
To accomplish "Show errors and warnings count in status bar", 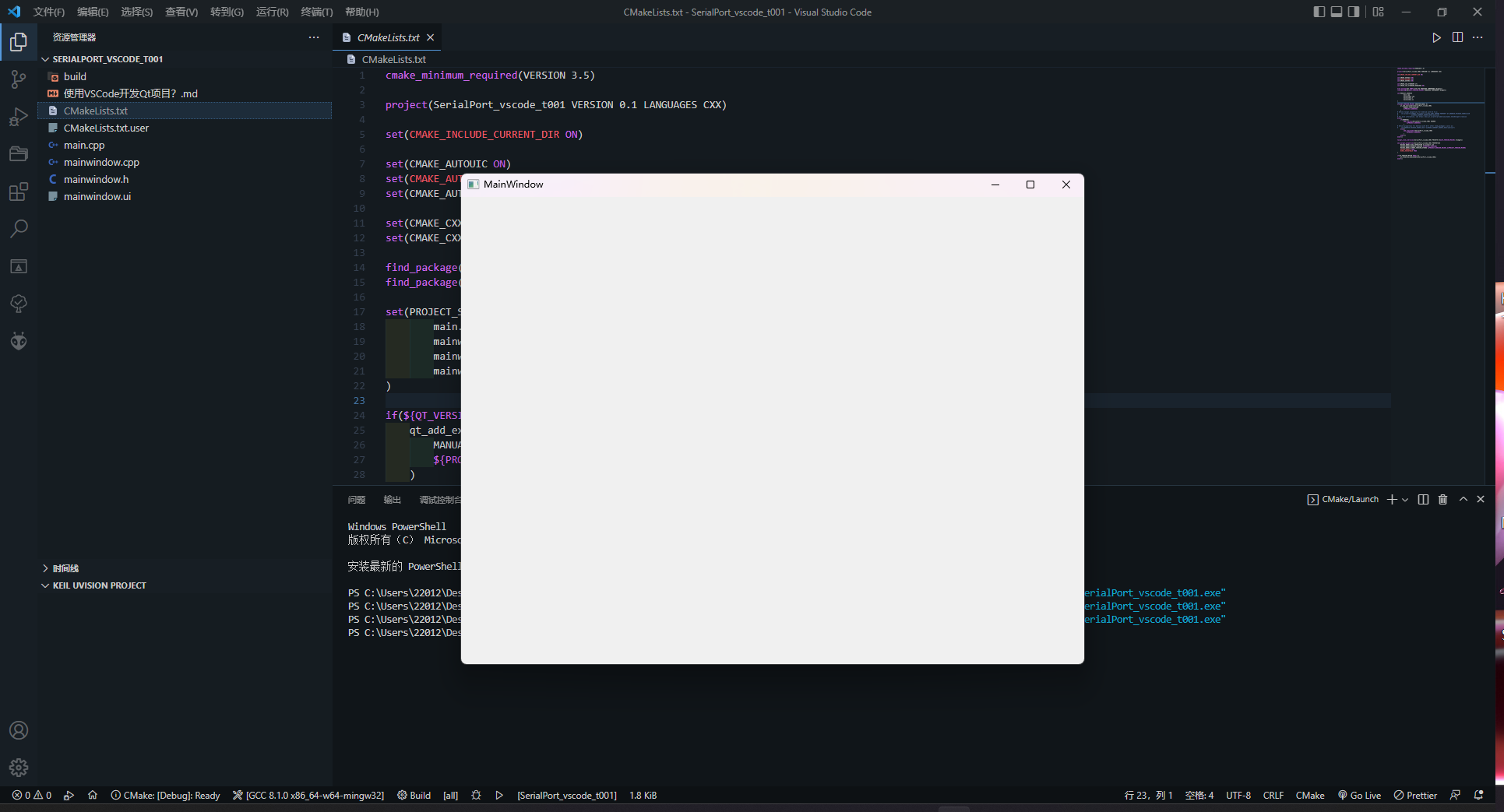I will click(x=32, y=796).
